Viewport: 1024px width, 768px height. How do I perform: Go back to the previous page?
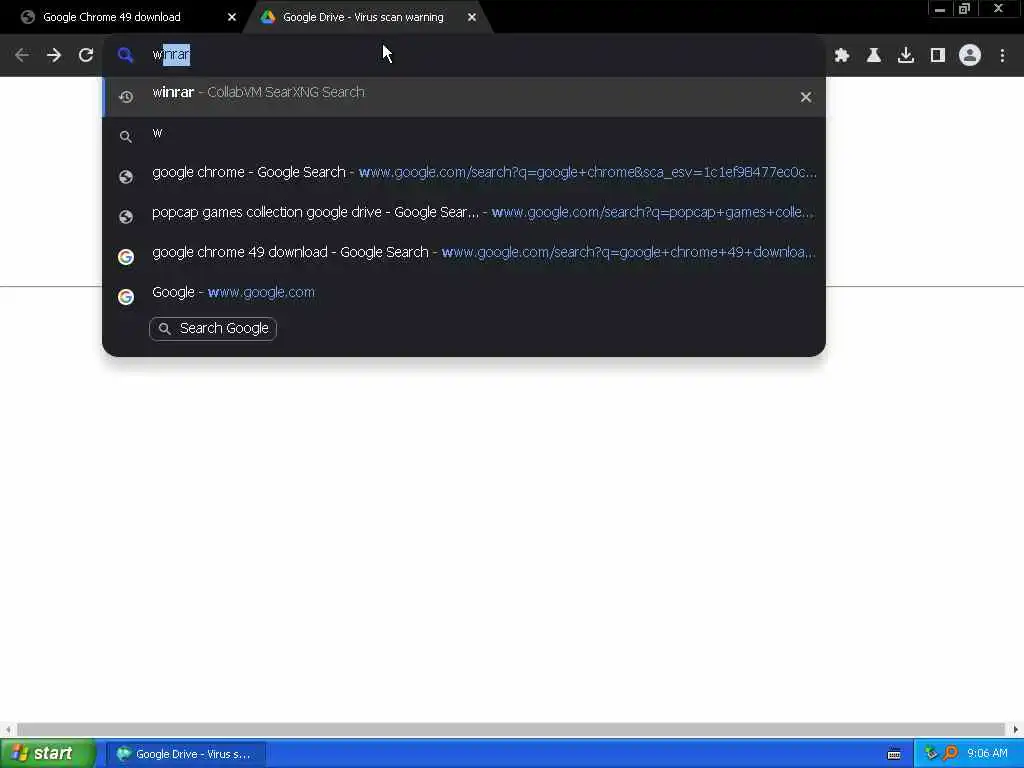tap(22, 56)
